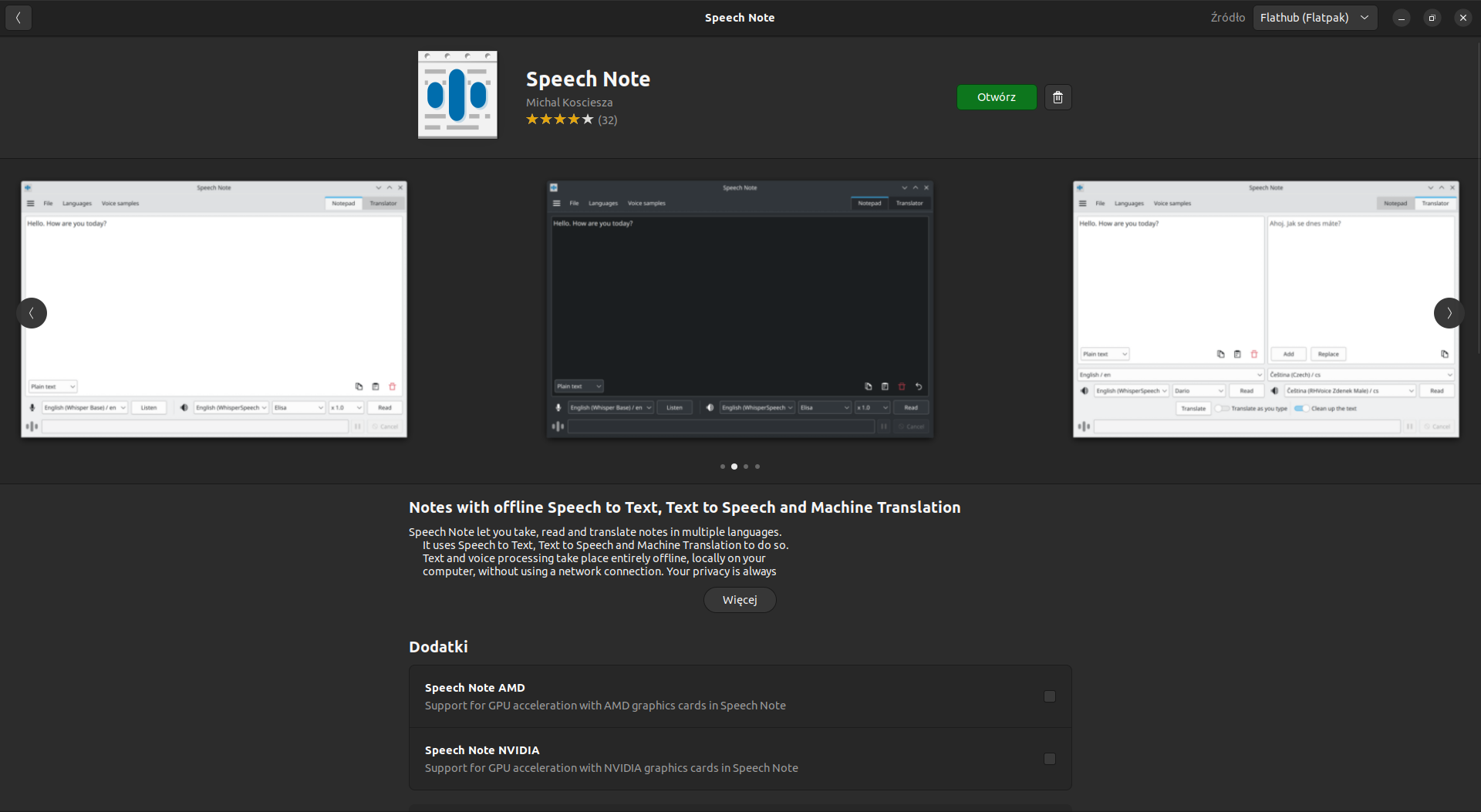Click the Speech Note AMD title
The width and height of the screenshot is (1481, 812).
[x=474, y=688]
